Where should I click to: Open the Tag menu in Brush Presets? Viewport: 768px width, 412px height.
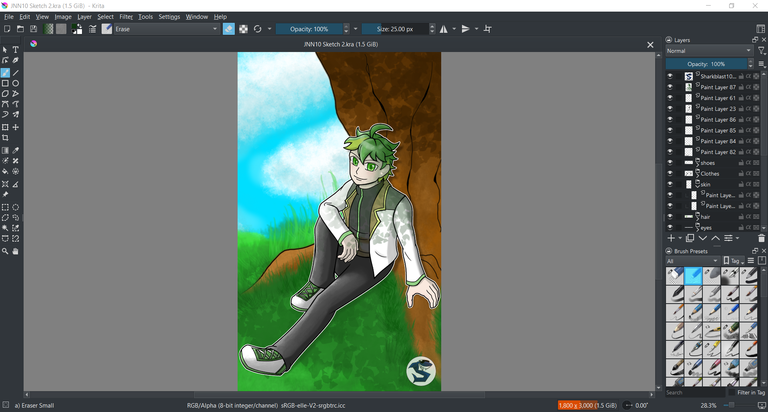[x=733, y=261]
